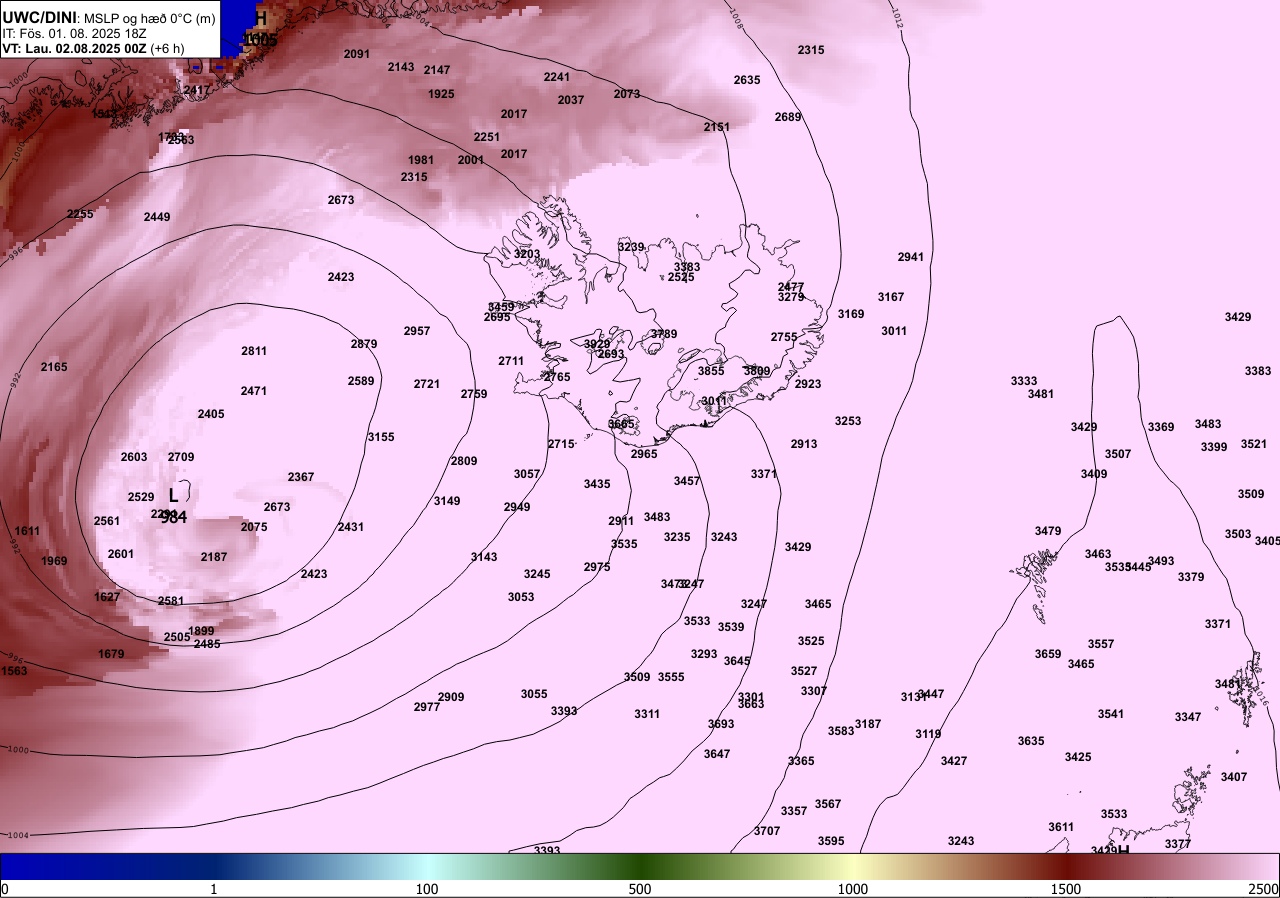Click the height value 2151

(717, 127)
